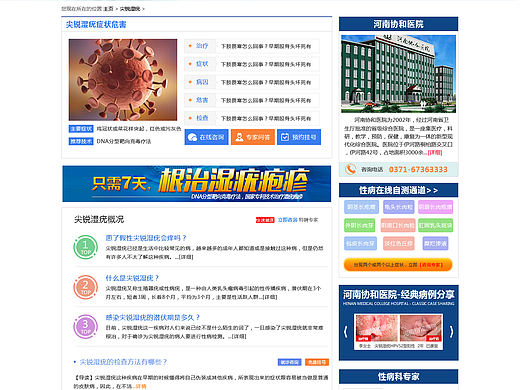This screenshot has height=390, width=520.
Task: Select the purple bottom-row right self-test tag
Action: pos(435,243)
